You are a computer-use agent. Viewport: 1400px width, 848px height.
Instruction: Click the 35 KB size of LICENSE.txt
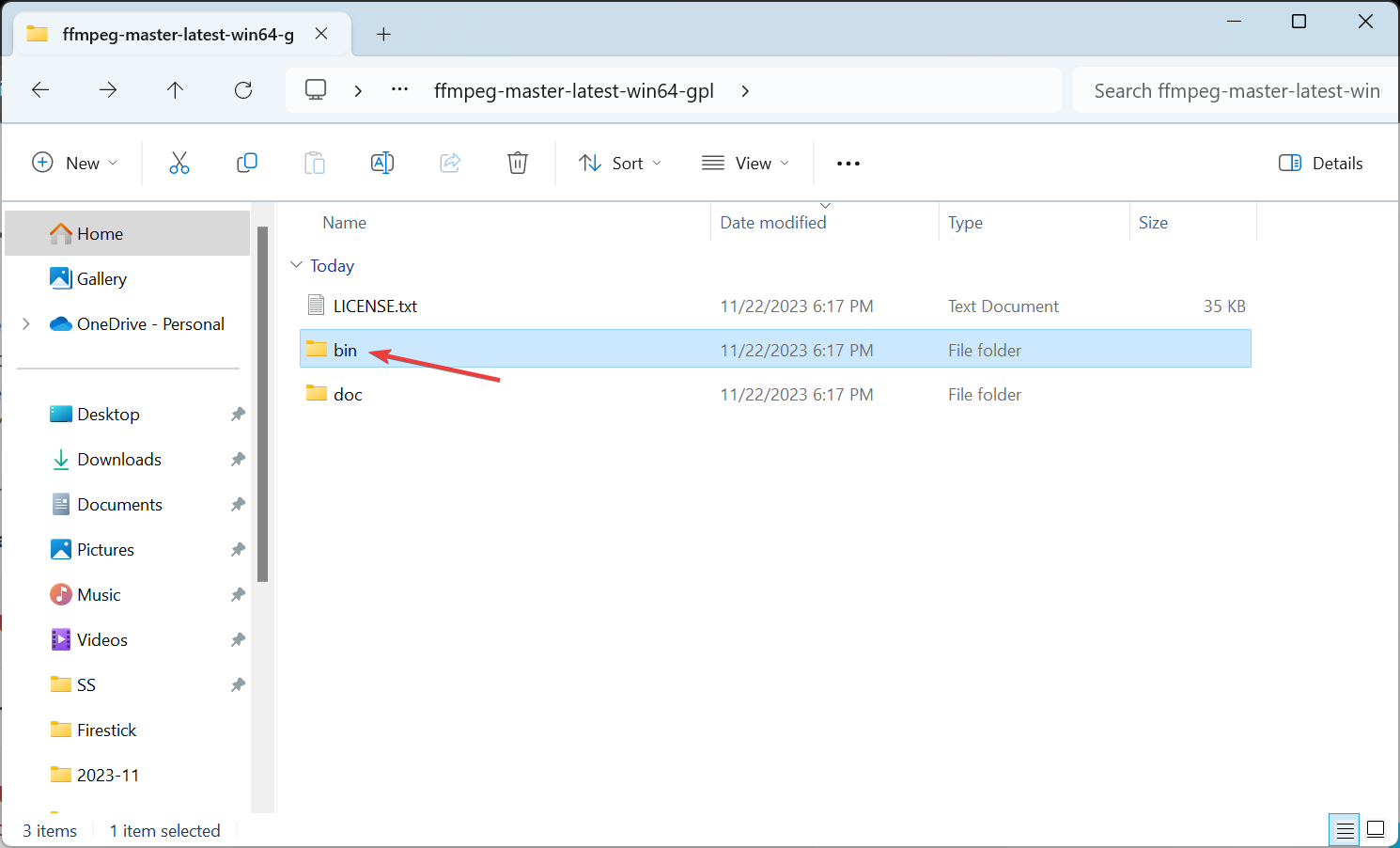click(x=1224, y=306)
